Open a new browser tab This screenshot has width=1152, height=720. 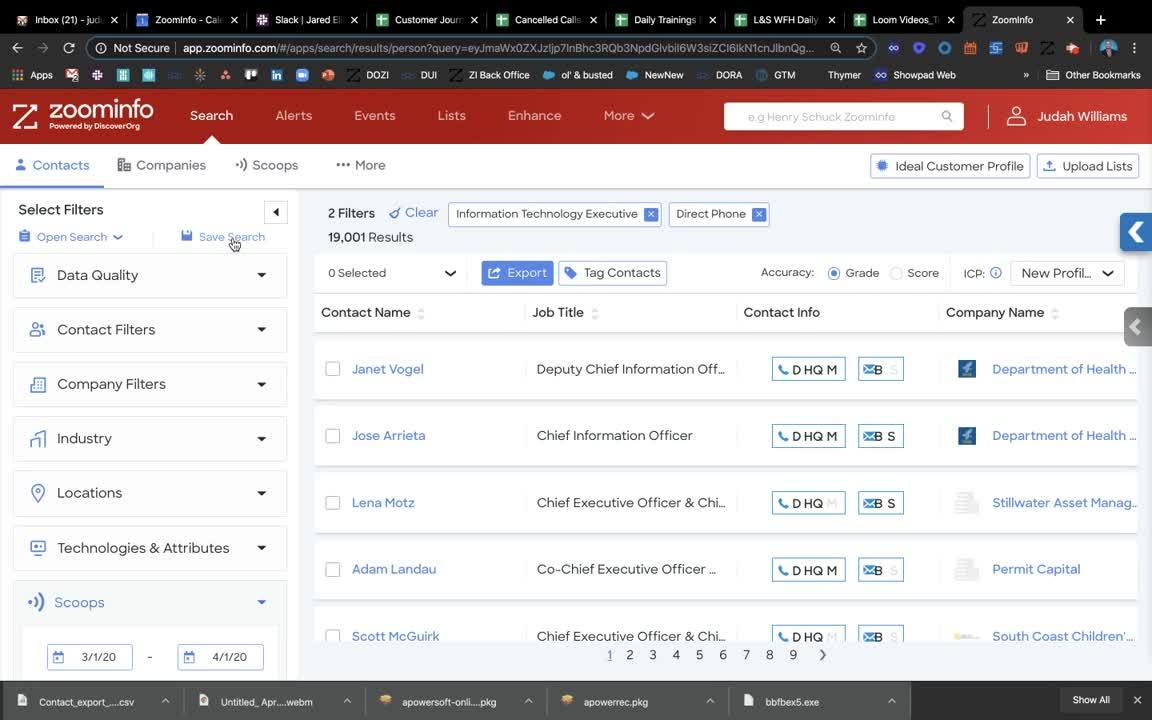[1101, 20]
